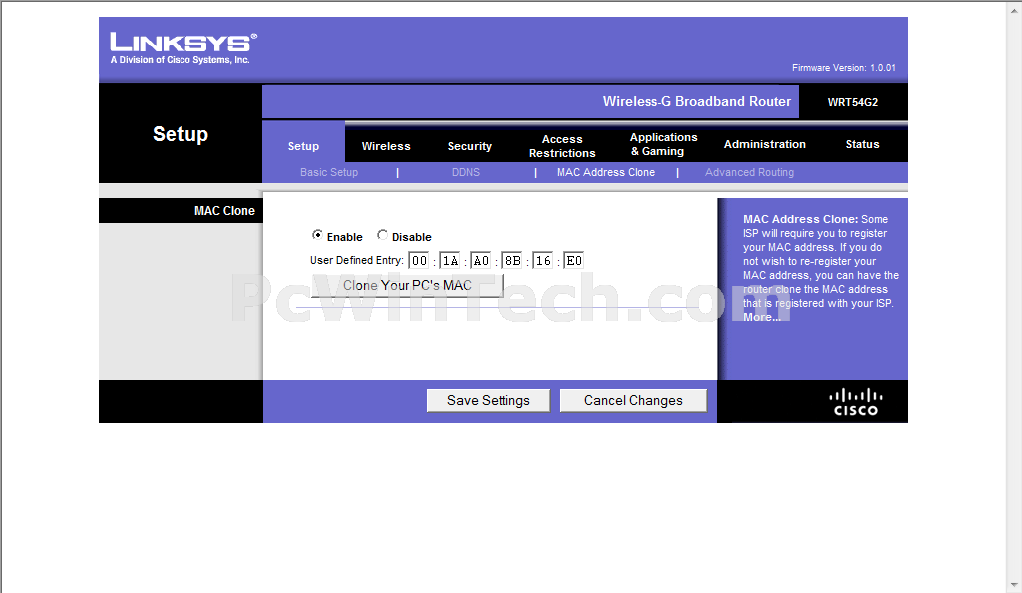This screenshot has width=1022, height=593.
Task: Click the first MAC octet field 00
Action: (418, 261)
